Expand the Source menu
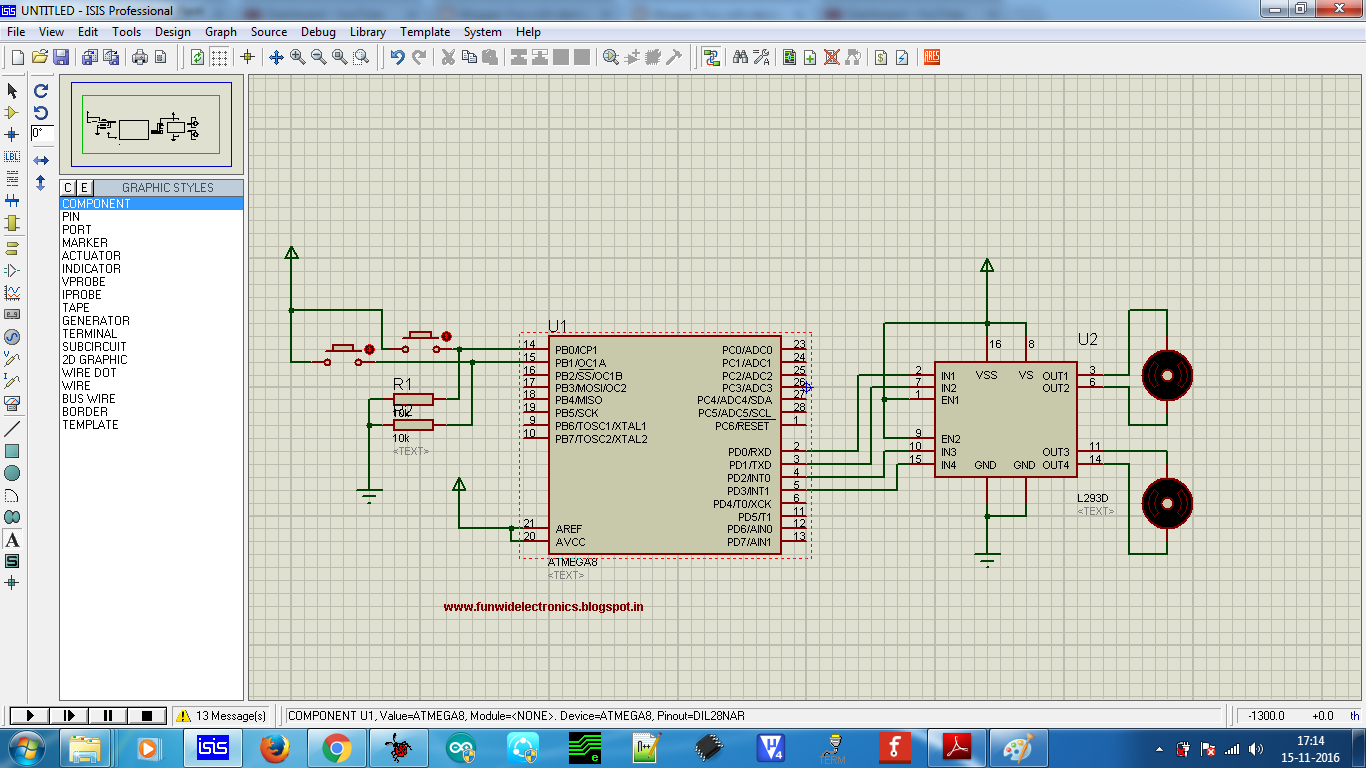Screen dimensions: 1366x768 coord(268,31)
